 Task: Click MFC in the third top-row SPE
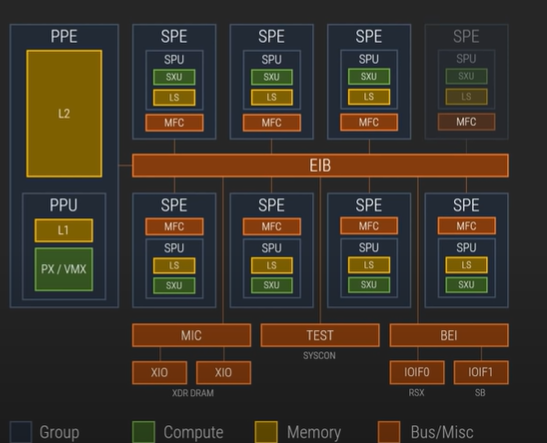(369, 122)
